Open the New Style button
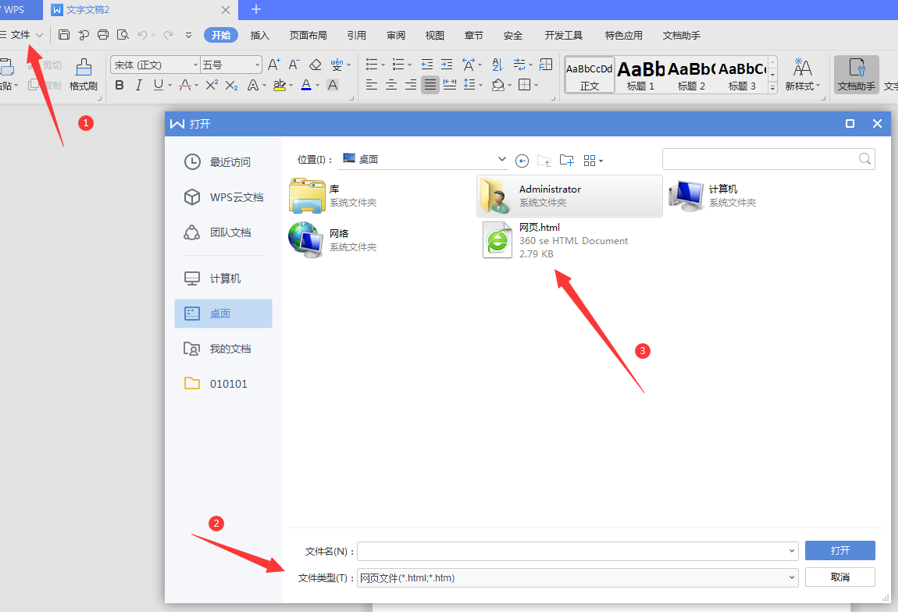 pos(802,74)
